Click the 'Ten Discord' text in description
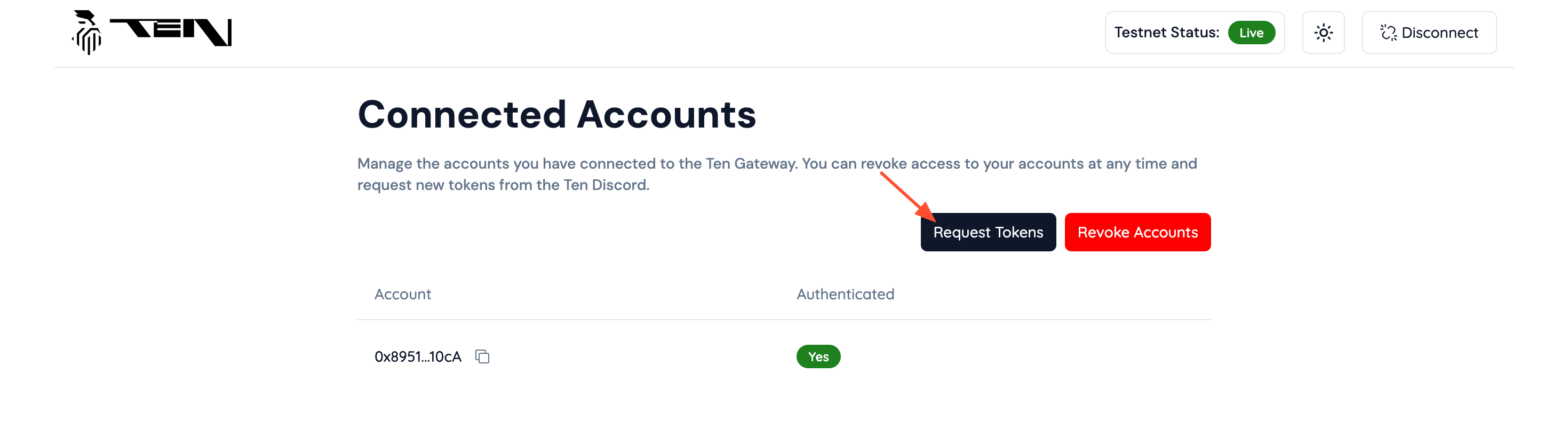 click(605, 185)
